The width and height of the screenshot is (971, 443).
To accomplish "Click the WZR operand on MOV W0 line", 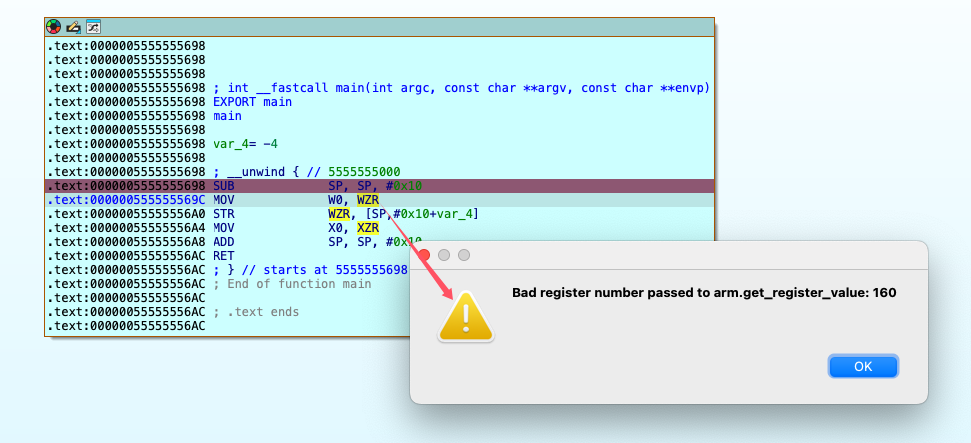I will pos(367,200).
